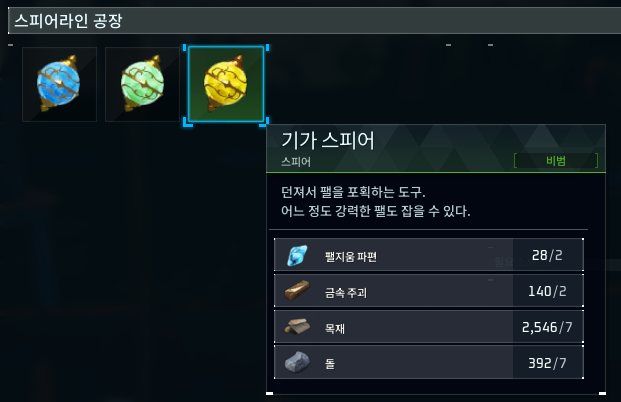The image size is (621, 402).
Task: Select the green Mega Sphere icon
Action: [142, 84]
